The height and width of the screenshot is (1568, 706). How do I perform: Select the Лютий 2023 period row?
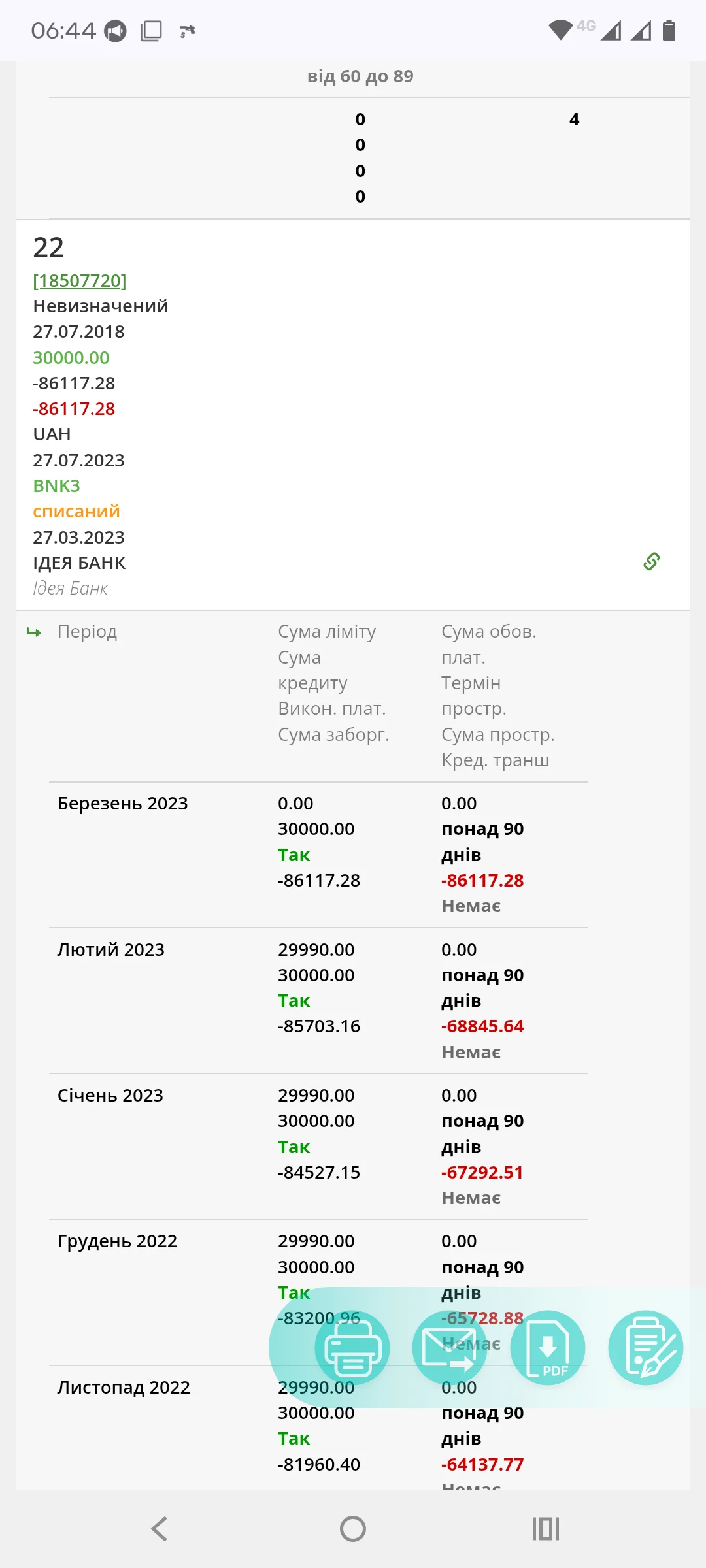click(x=111, y=949)
